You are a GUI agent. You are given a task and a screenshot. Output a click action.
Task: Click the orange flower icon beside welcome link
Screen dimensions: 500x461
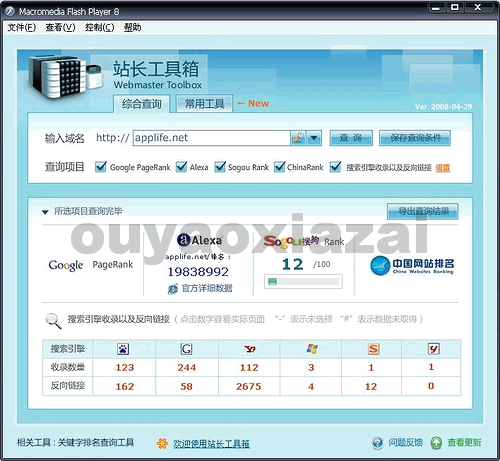click(162, 443)
